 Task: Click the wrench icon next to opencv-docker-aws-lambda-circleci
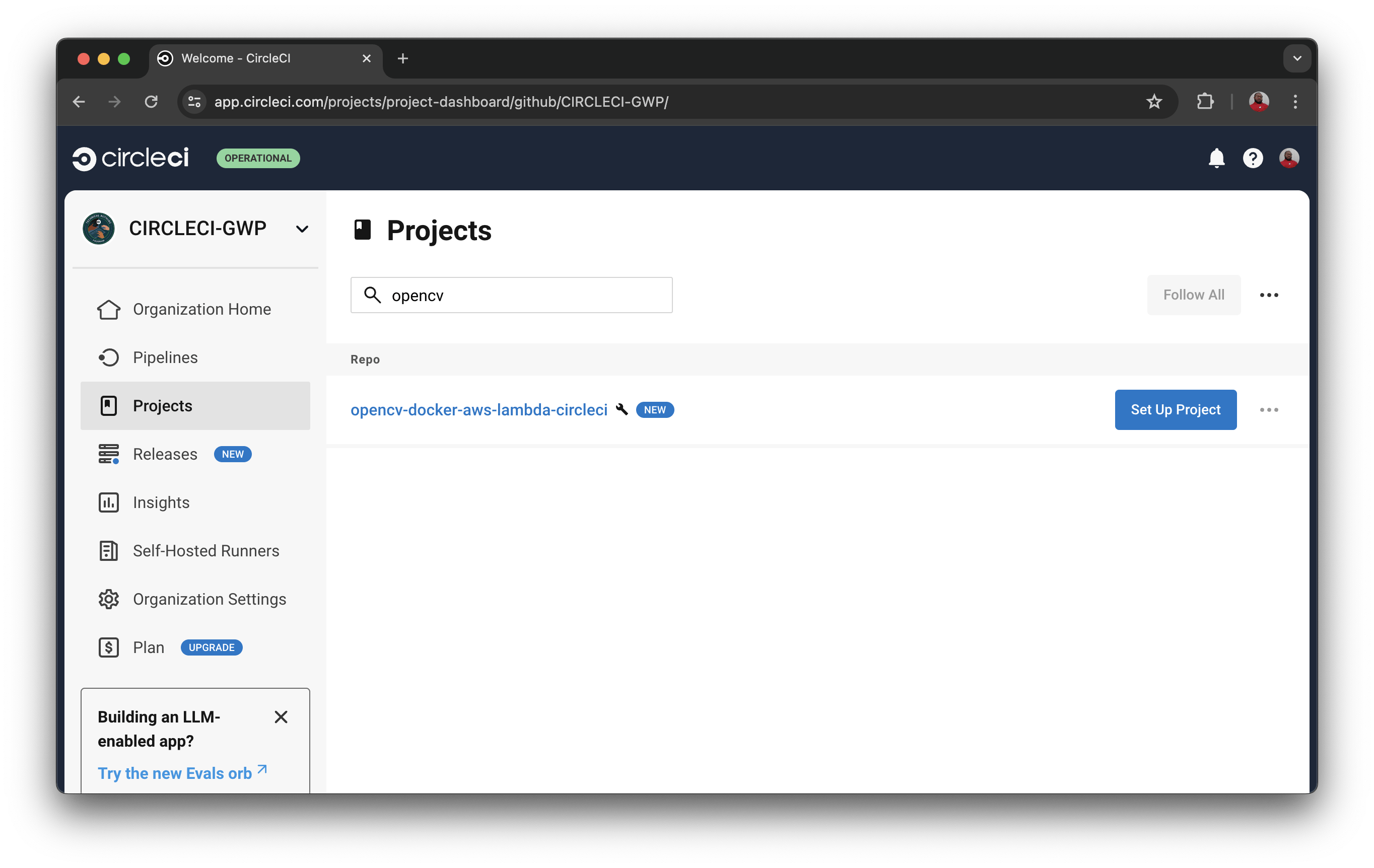tap(622, 409)
